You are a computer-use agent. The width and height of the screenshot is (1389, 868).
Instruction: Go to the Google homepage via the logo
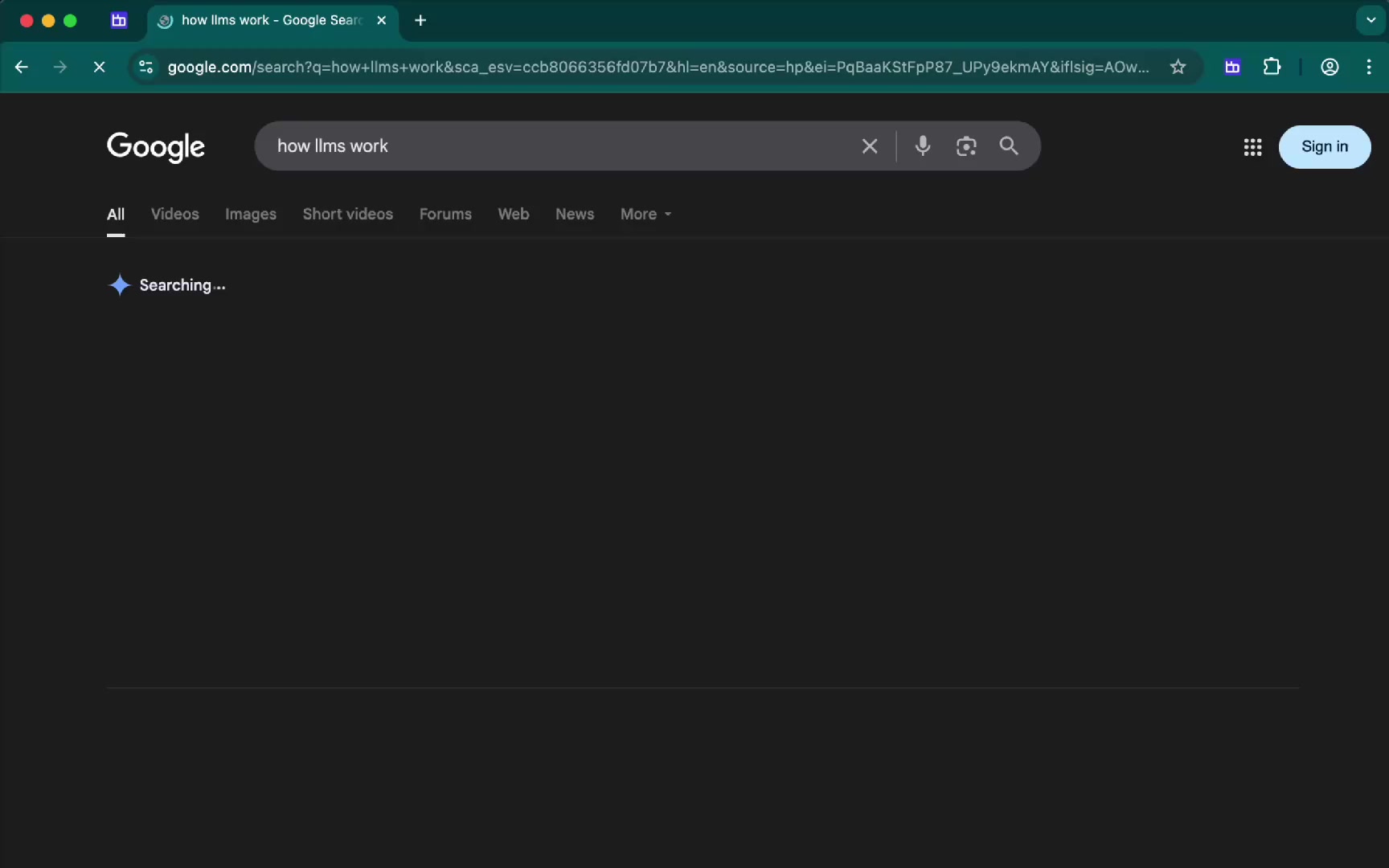pyautogui.click(x=155, y=147)
